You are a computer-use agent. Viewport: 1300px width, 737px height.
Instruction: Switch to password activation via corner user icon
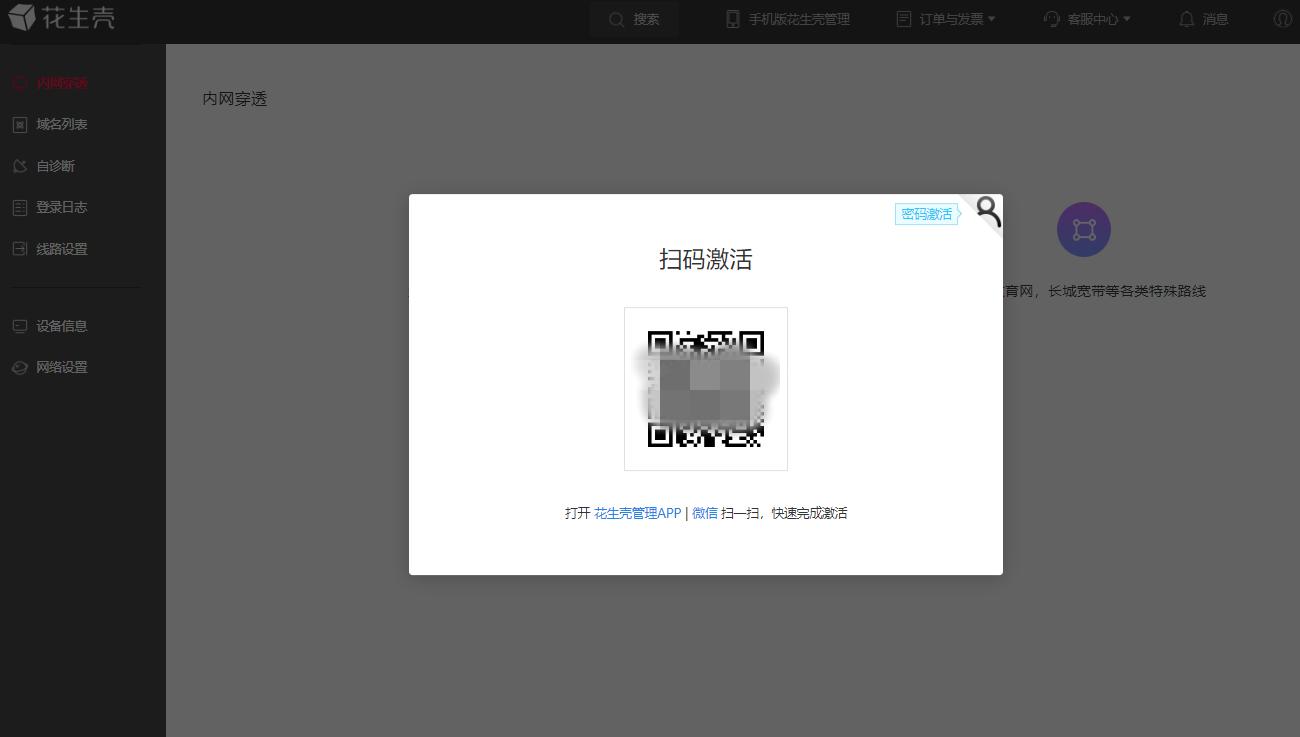(986, 211)
